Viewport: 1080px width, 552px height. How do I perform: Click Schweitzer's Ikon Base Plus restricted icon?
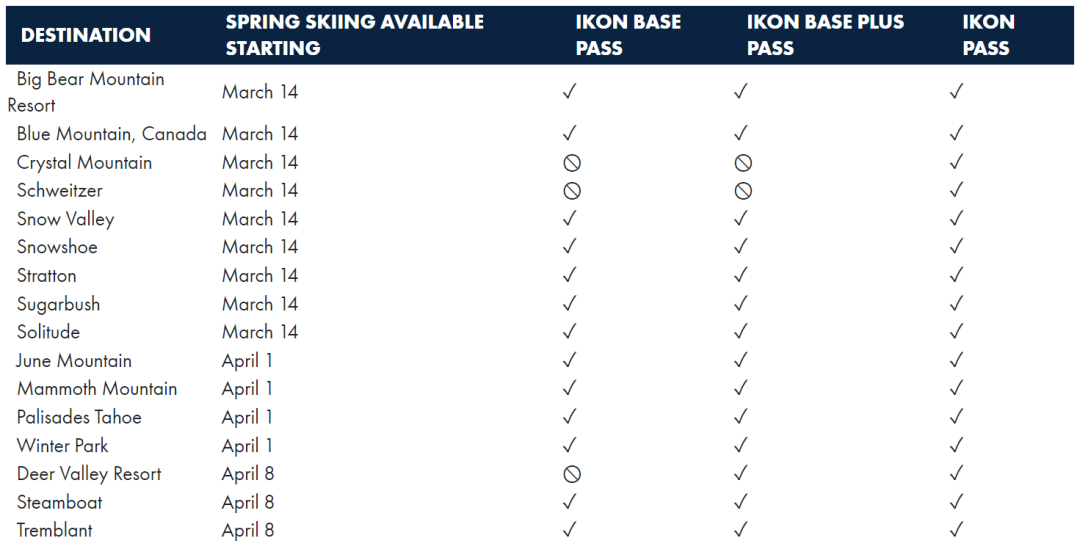(743, 191)
